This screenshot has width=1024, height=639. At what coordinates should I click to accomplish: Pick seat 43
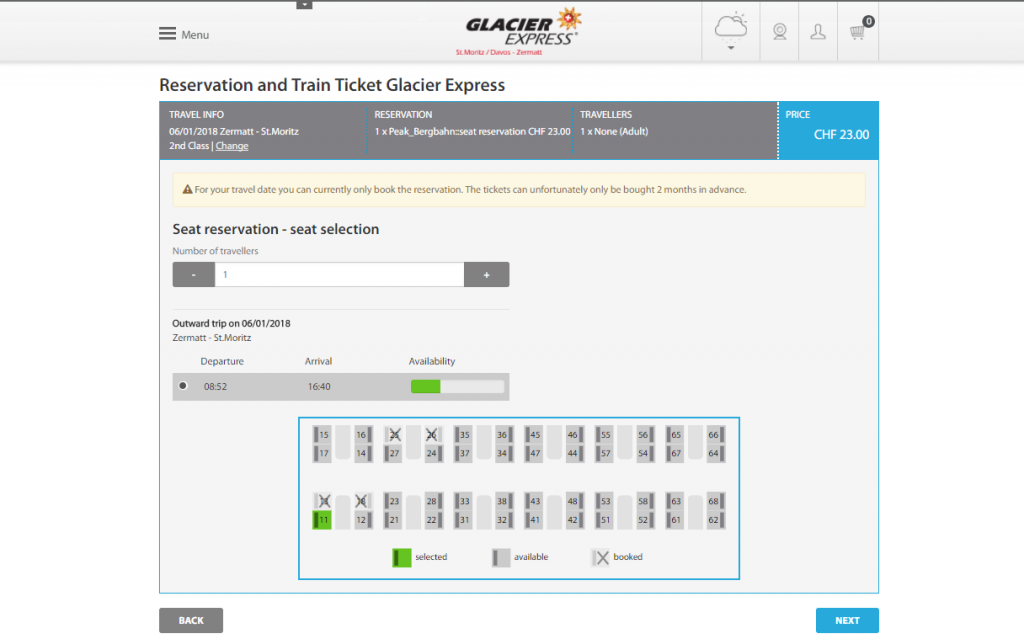(534, 501)
